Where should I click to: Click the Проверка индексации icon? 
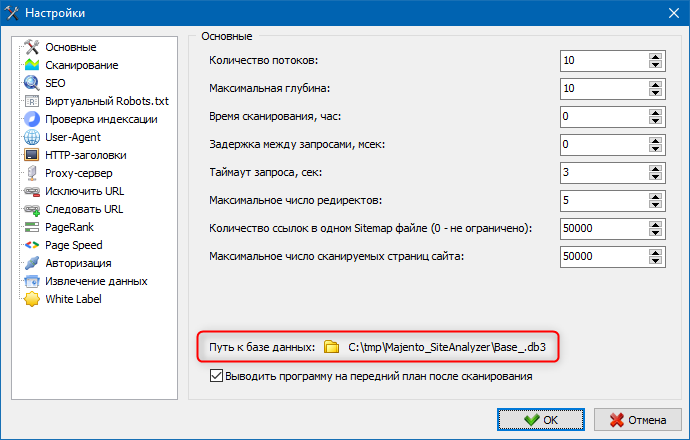click(x=32, y=119)
